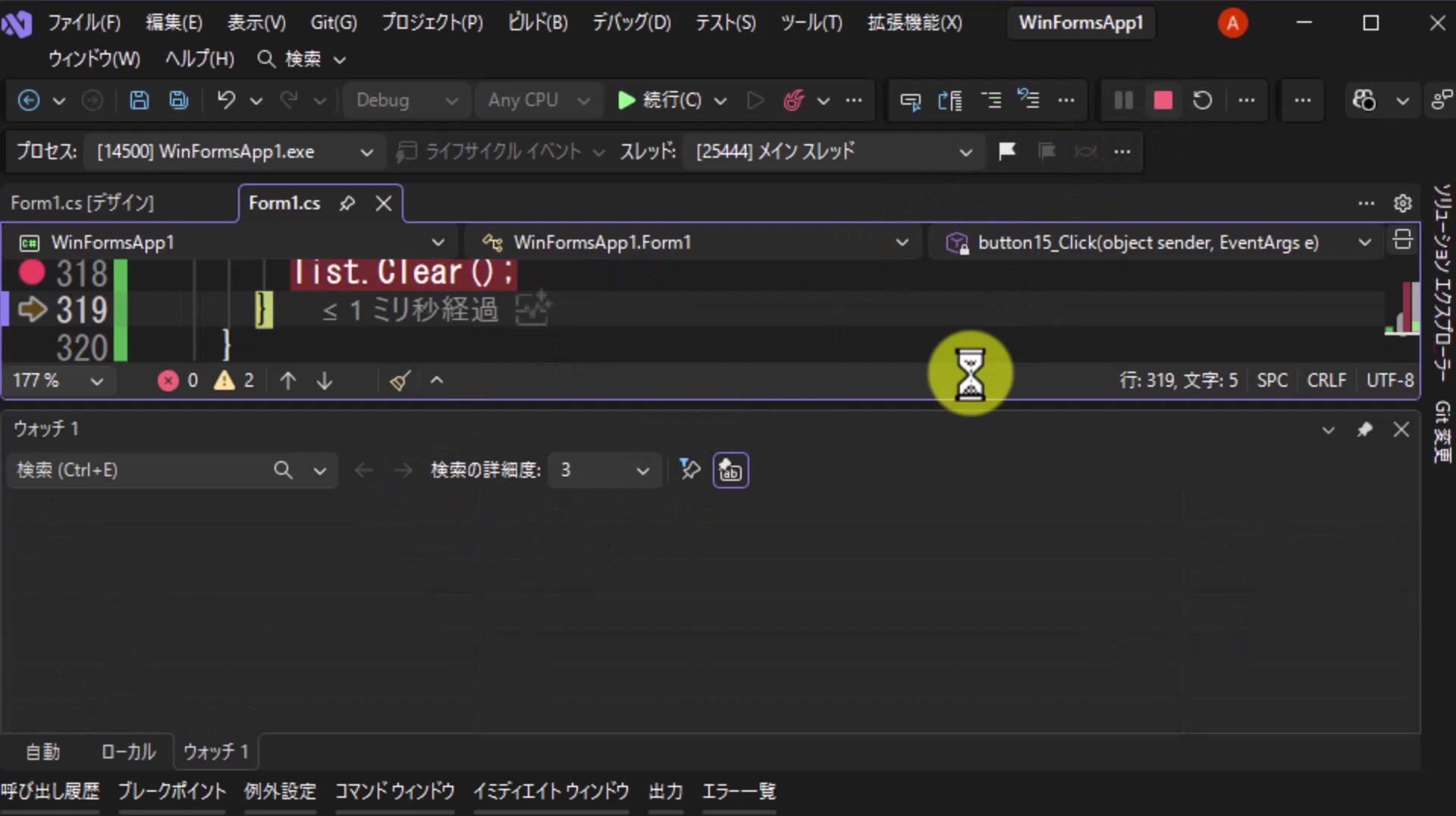Click the split editor window icon

tap(1403, 241)
